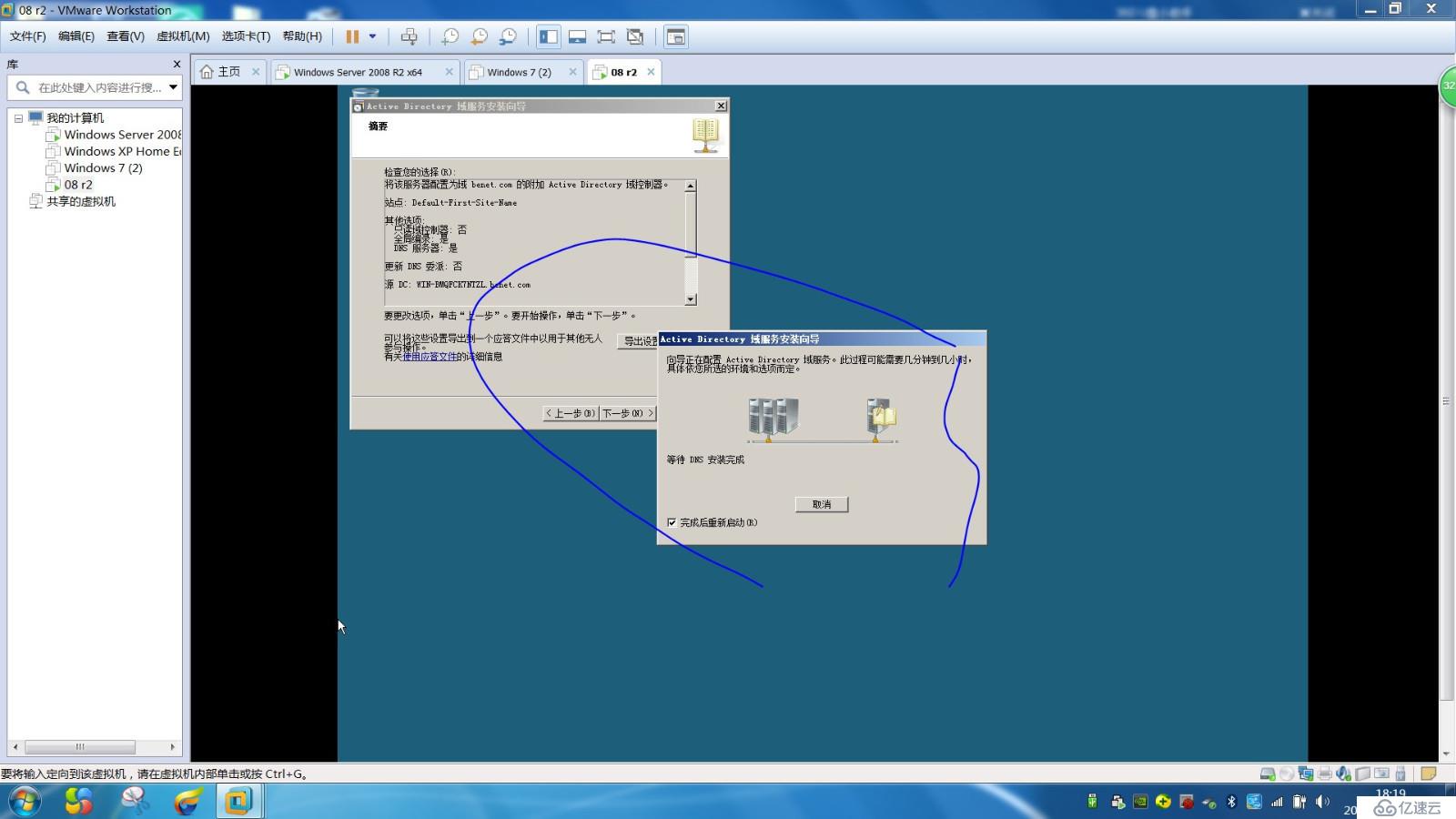Select the 08 r2 tab
Image resolution: width=1456 pixels, height=819 pixels.
click(623, 72)
